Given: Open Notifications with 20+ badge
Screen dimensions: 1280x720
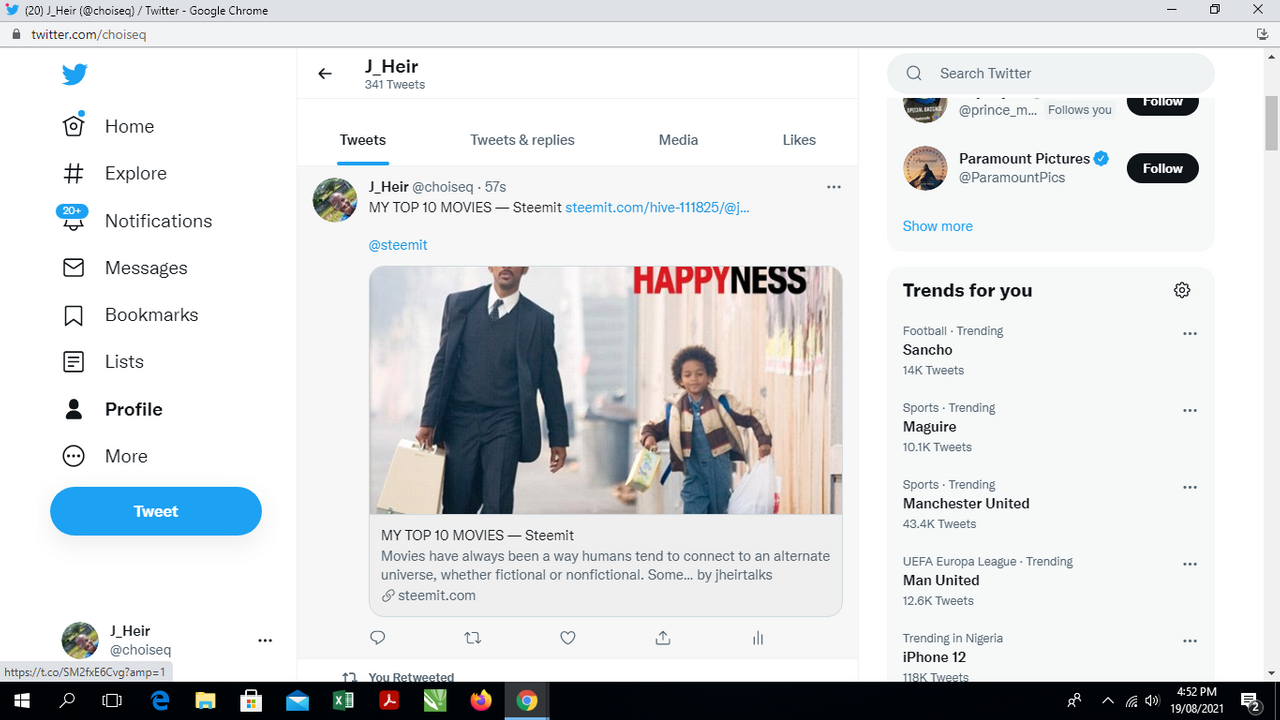Looking at the screenshot, I should click(137, 220).
